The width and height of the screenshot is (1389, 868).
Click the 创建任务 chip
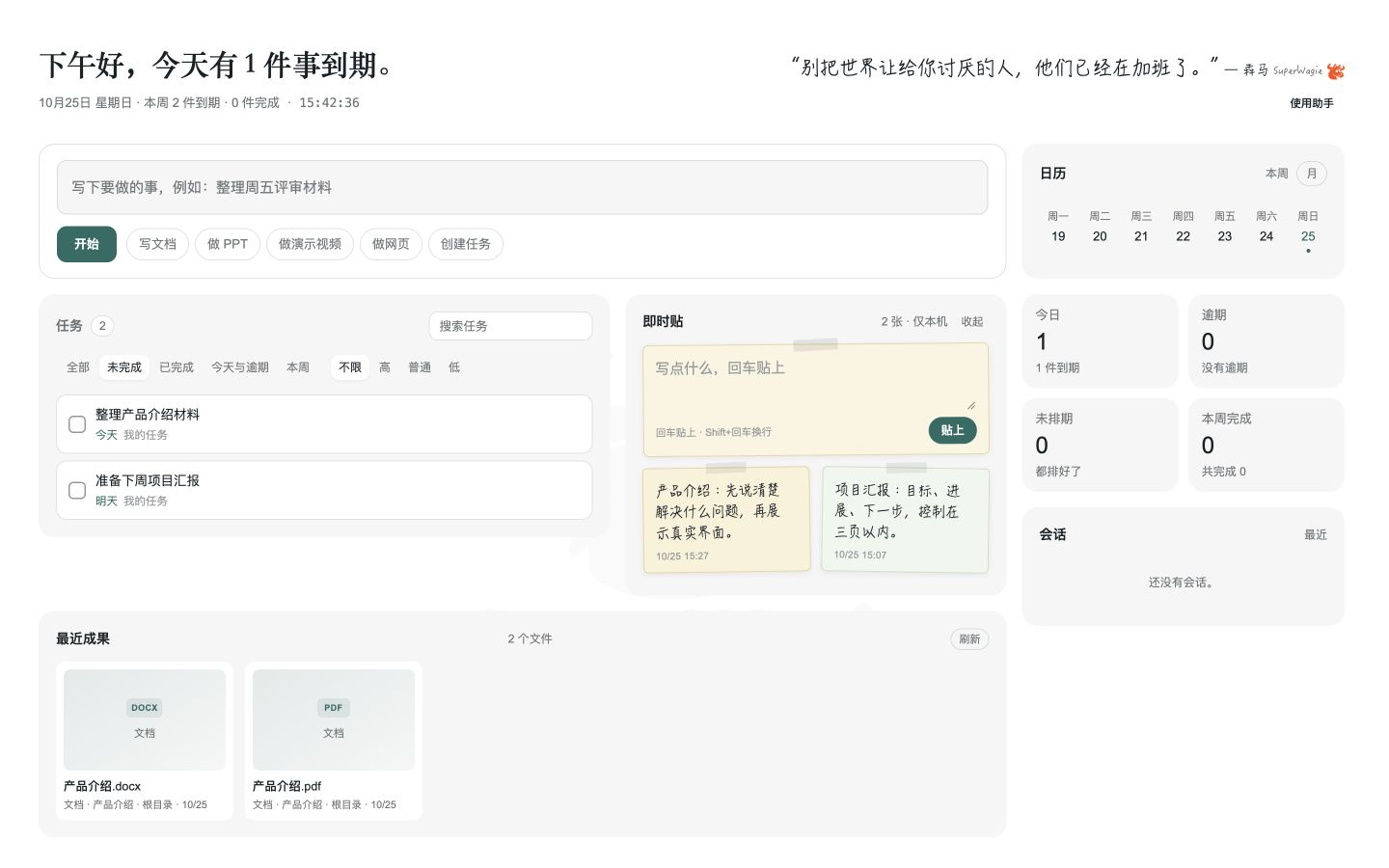pyautogui.click(x=466, y=244)
